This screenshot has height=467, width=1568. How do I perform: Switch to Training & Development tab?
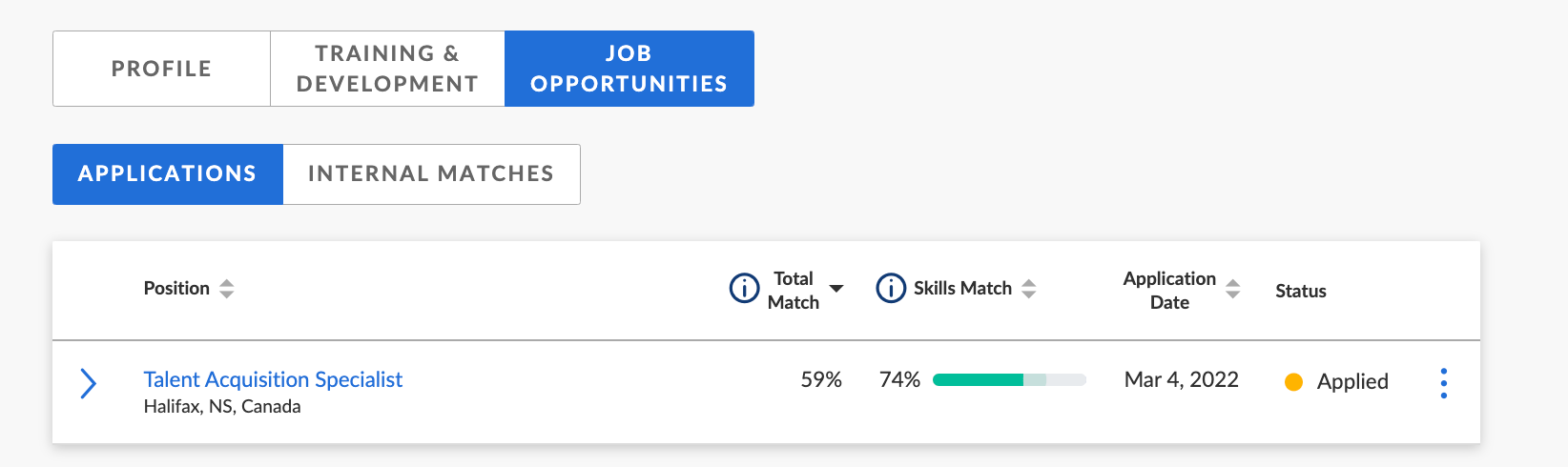click(x=387, y=69)
